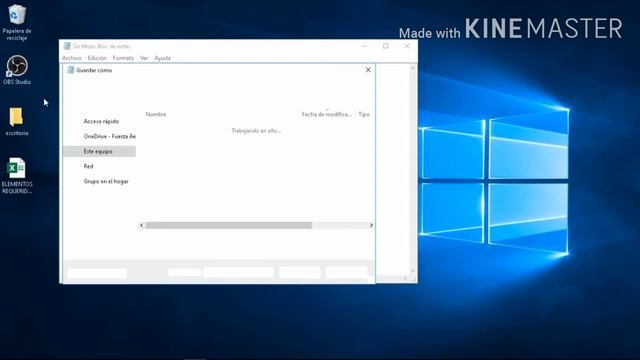Screen dimensions: 640x360
Task: Click the horizontal scrollbar left arrow
Action: [142, 225]
